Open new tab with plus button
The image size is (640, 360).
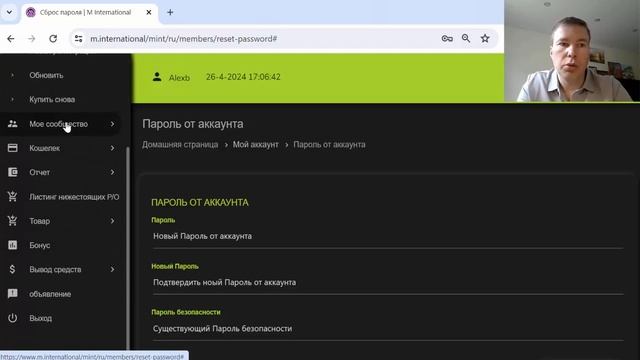coord(170,12)
